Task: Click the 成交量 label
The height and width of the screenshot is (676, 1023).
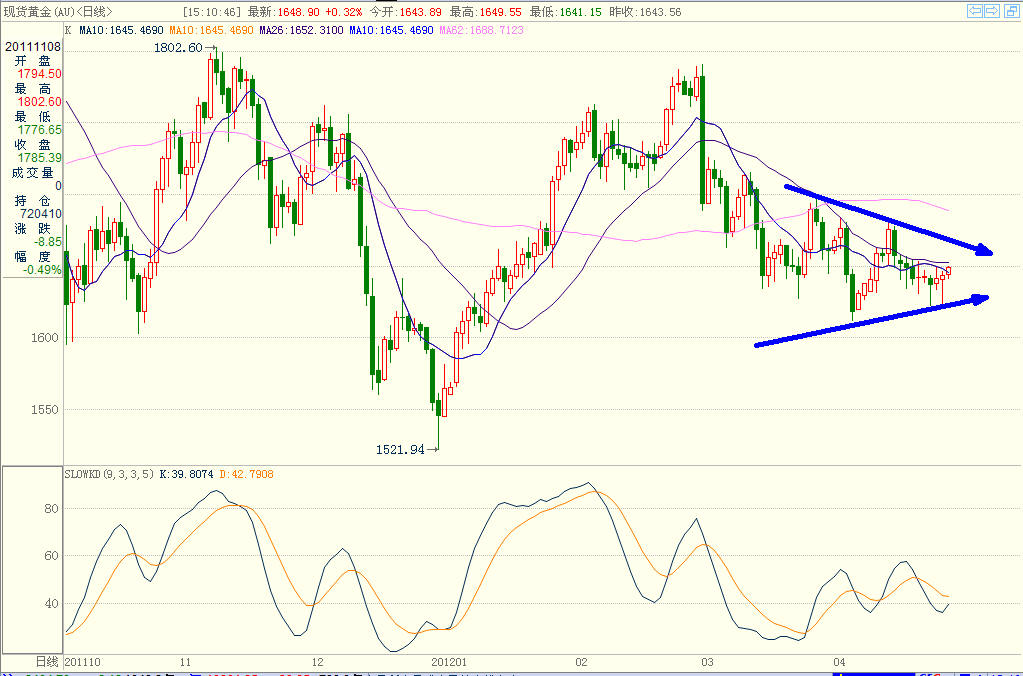Action: [33, 172]
